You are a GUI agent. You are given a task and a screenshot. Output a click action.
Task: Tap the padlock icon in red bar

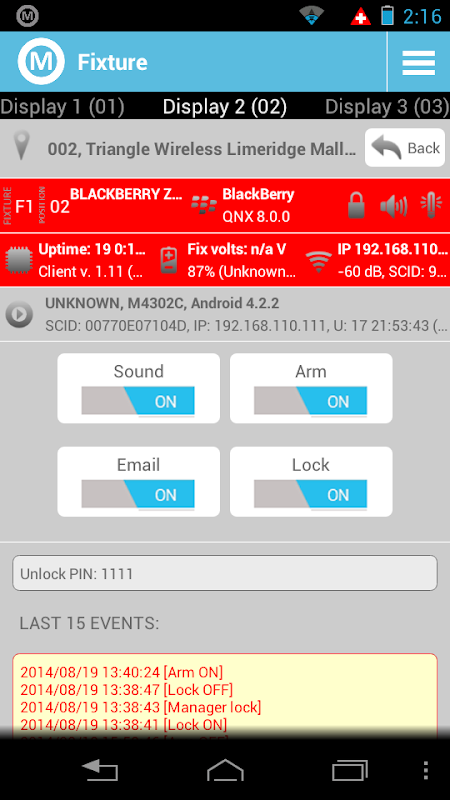coord(356,206)
